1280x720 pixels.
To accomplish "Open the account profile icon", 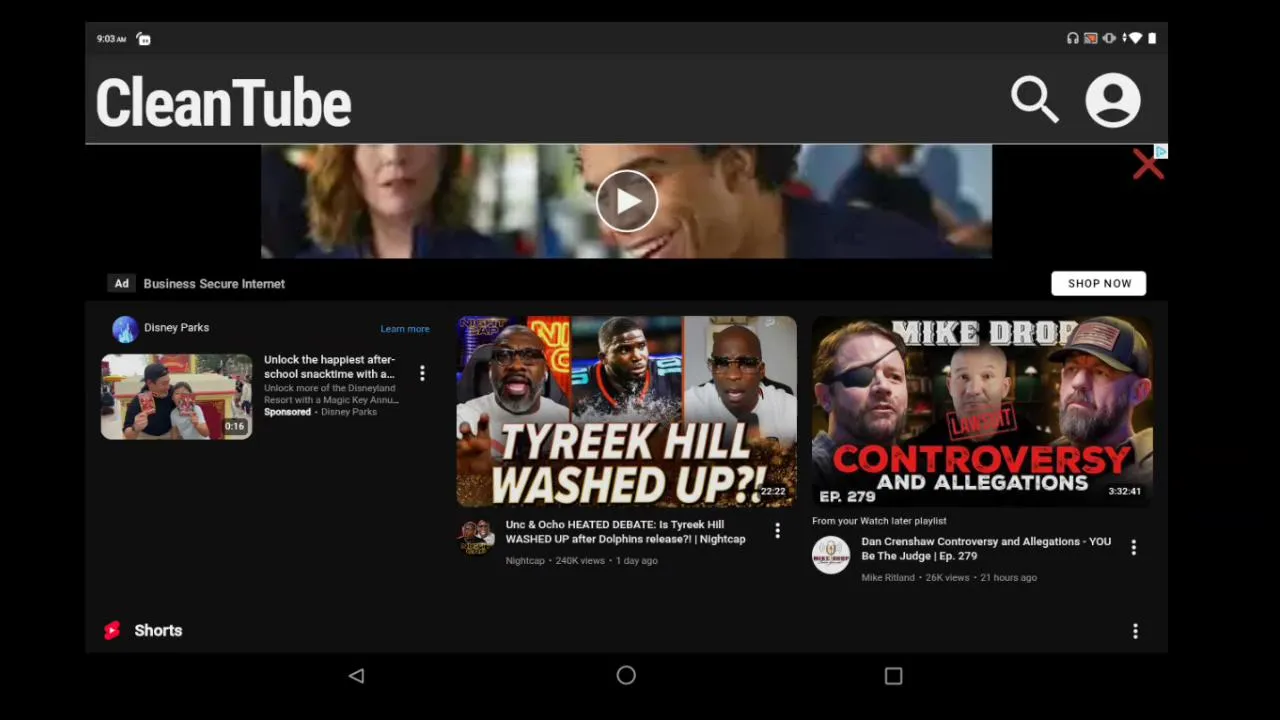I will pos(1113,100).
